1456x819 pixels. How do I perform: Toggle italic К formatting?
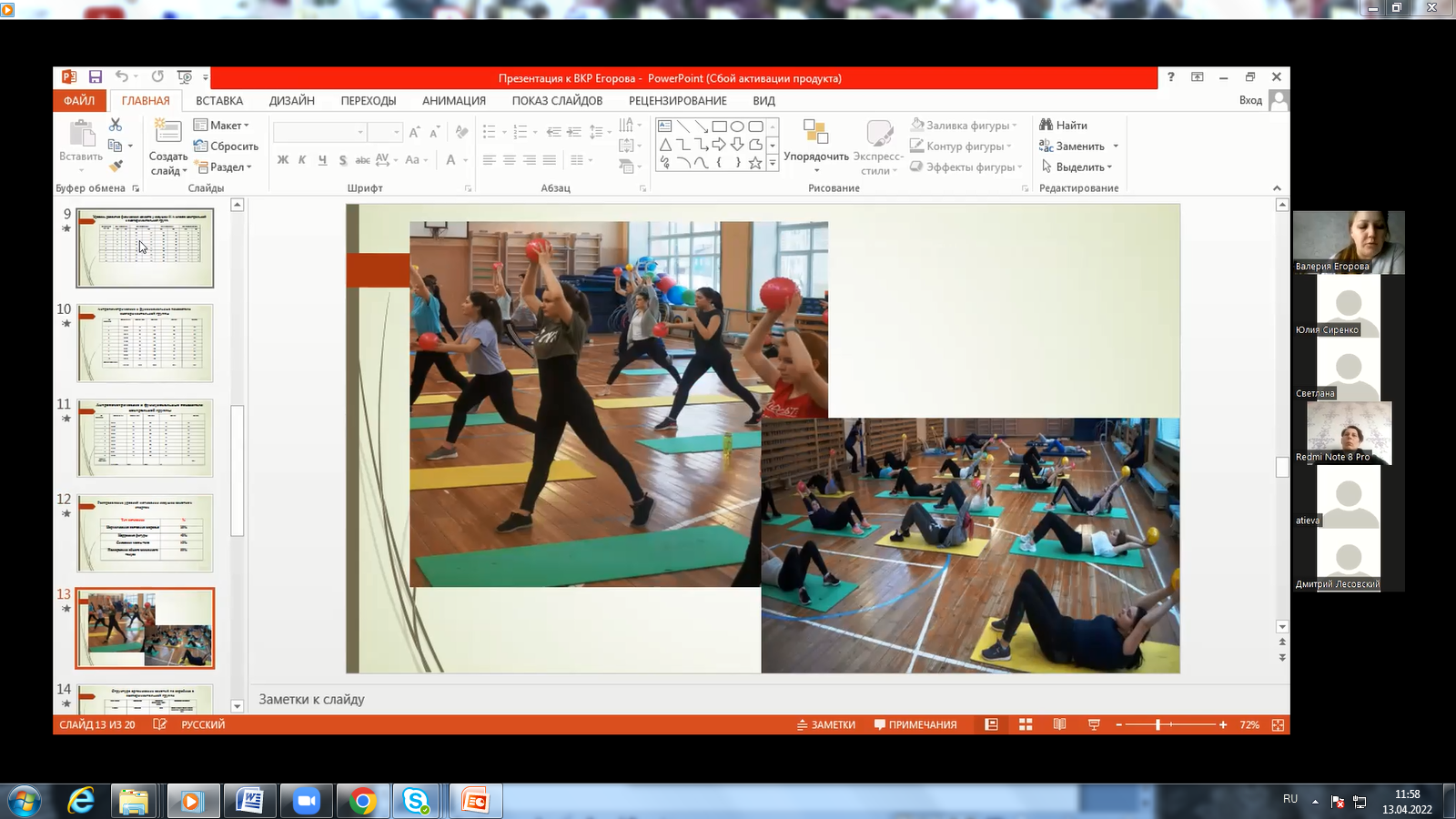(x=302, y=160)
